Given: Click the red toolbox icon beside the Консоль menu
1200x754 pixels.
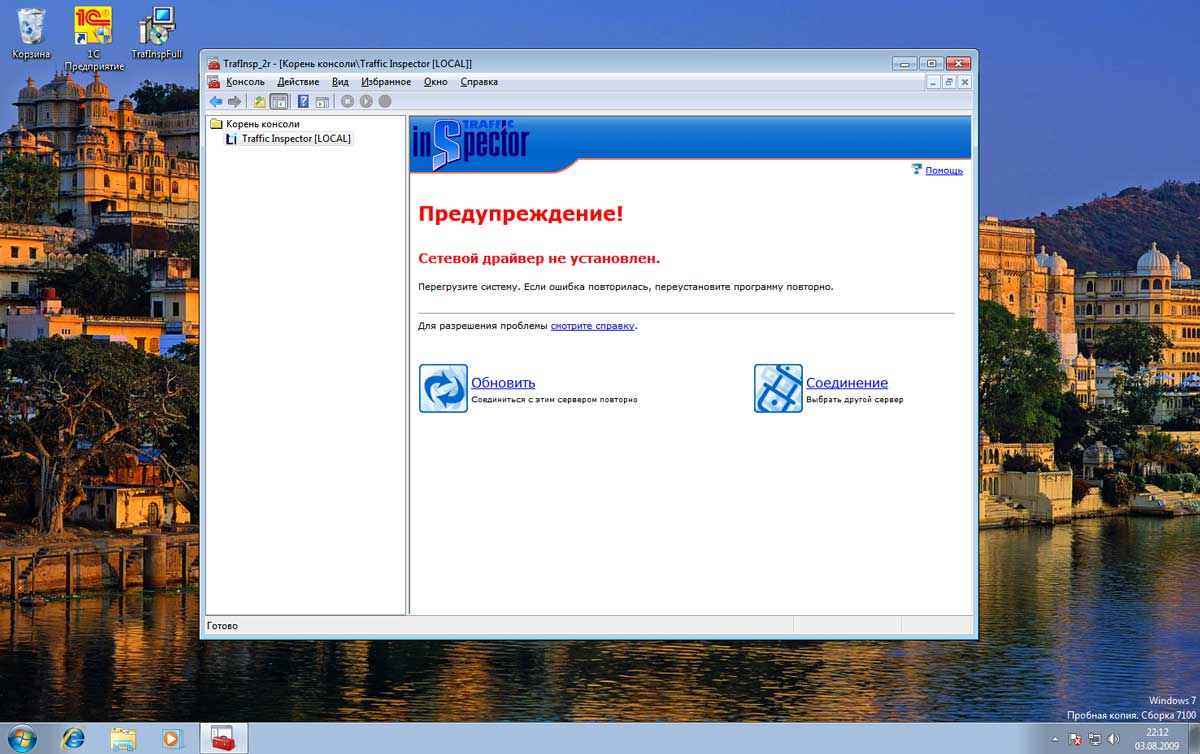Looking at the screenshot, I should tap(213, 82).
